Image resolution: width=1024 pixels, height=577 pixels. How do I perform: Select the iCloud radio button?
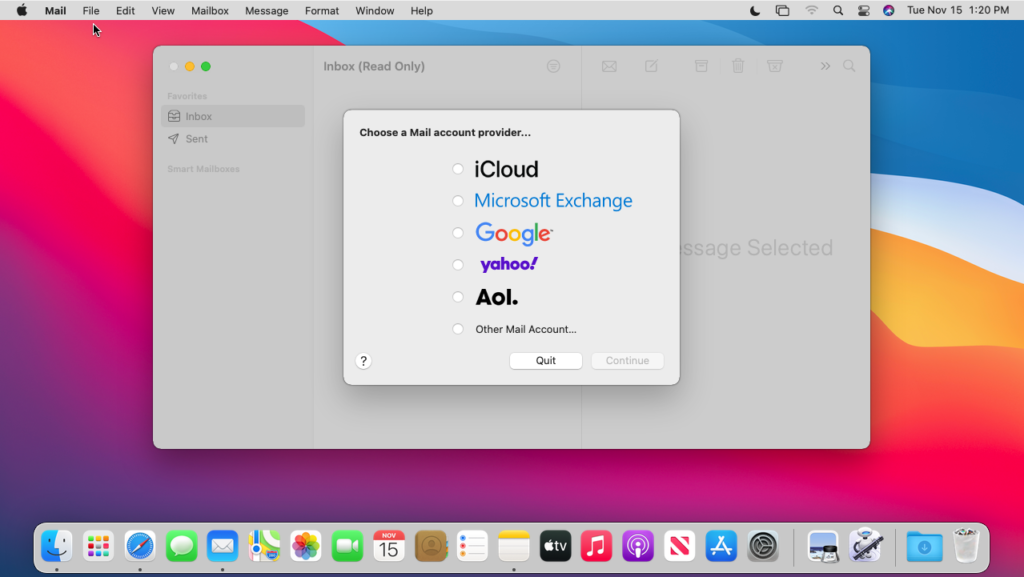458,169
